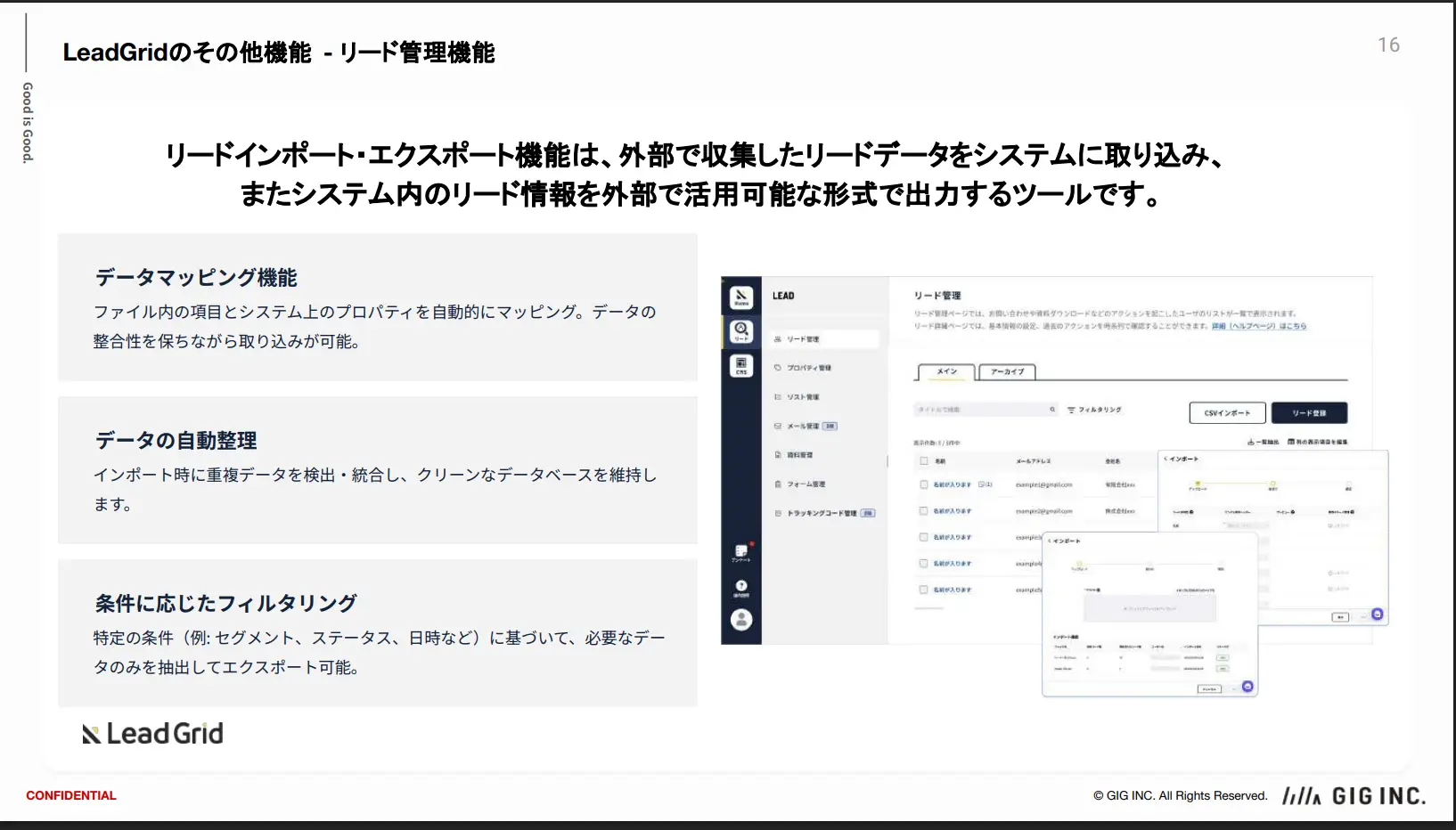This screenshot has height=830, width=1456.
Task: Click the first step marker in front import dialog
Action: (1079, 565)
